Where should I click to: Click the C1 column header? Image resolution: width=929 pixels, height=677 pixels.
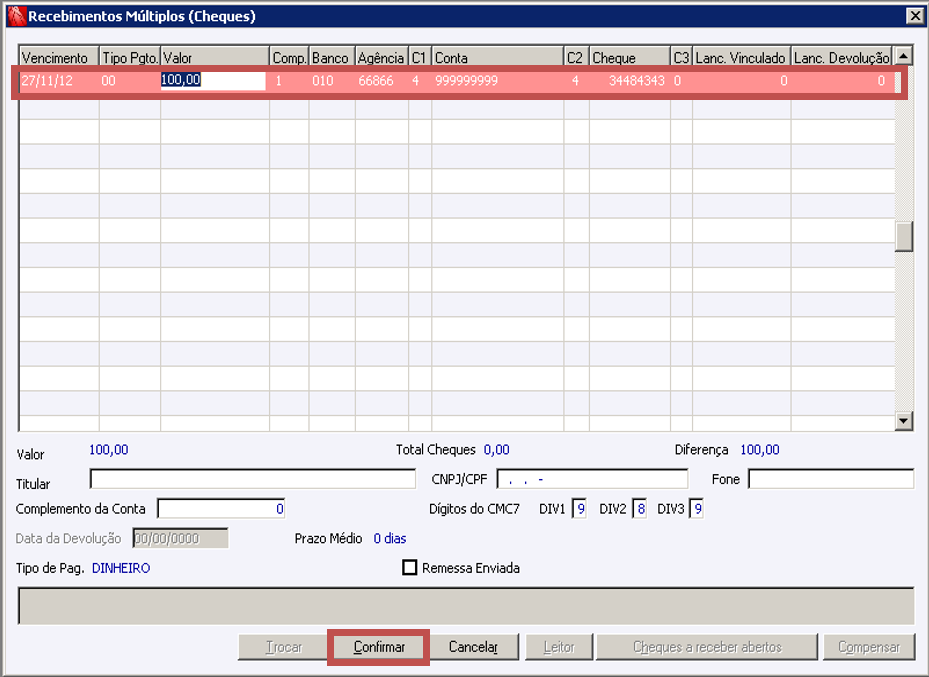tap(420, 57)
